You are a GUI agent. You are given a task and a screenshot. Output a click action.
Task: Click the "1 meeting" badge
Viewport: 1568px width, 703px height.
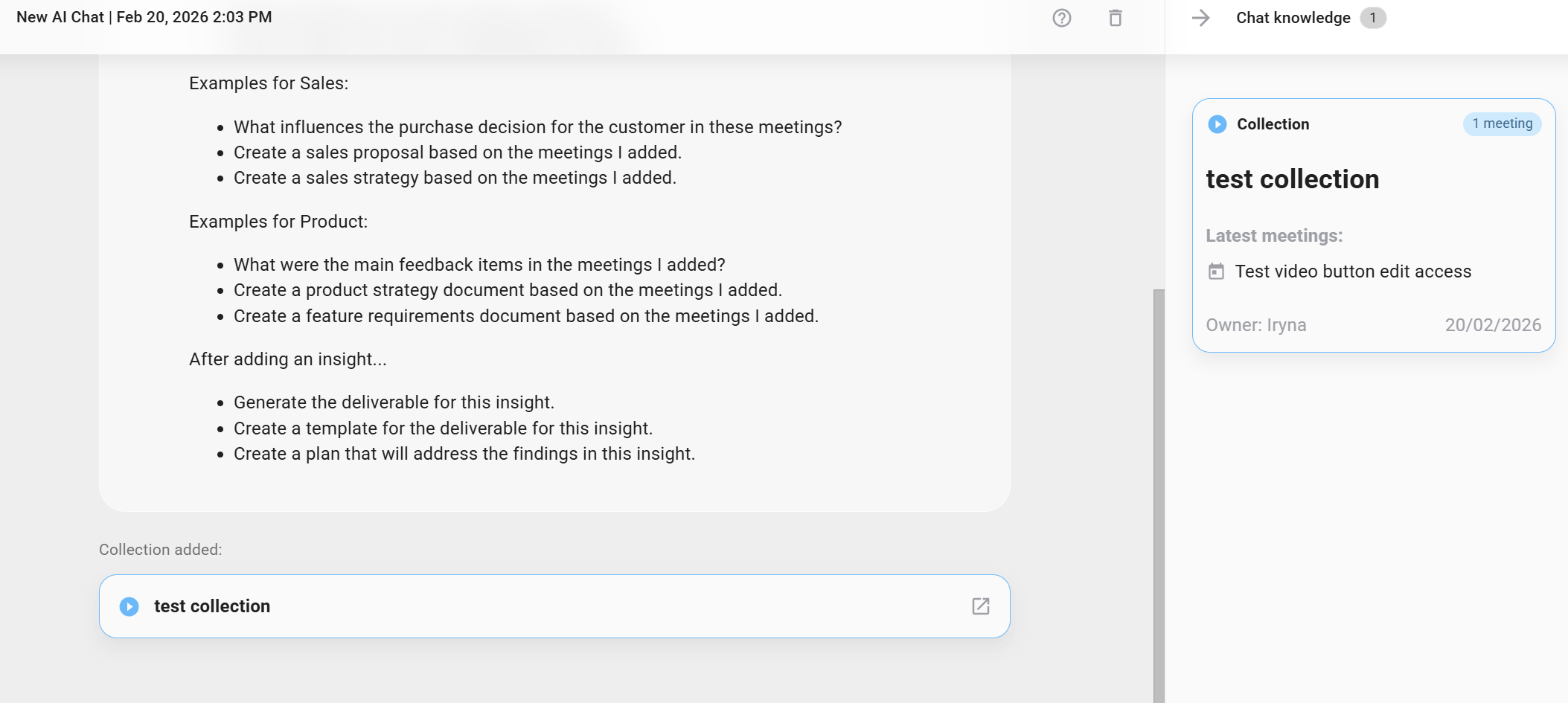pos(1502,123)
